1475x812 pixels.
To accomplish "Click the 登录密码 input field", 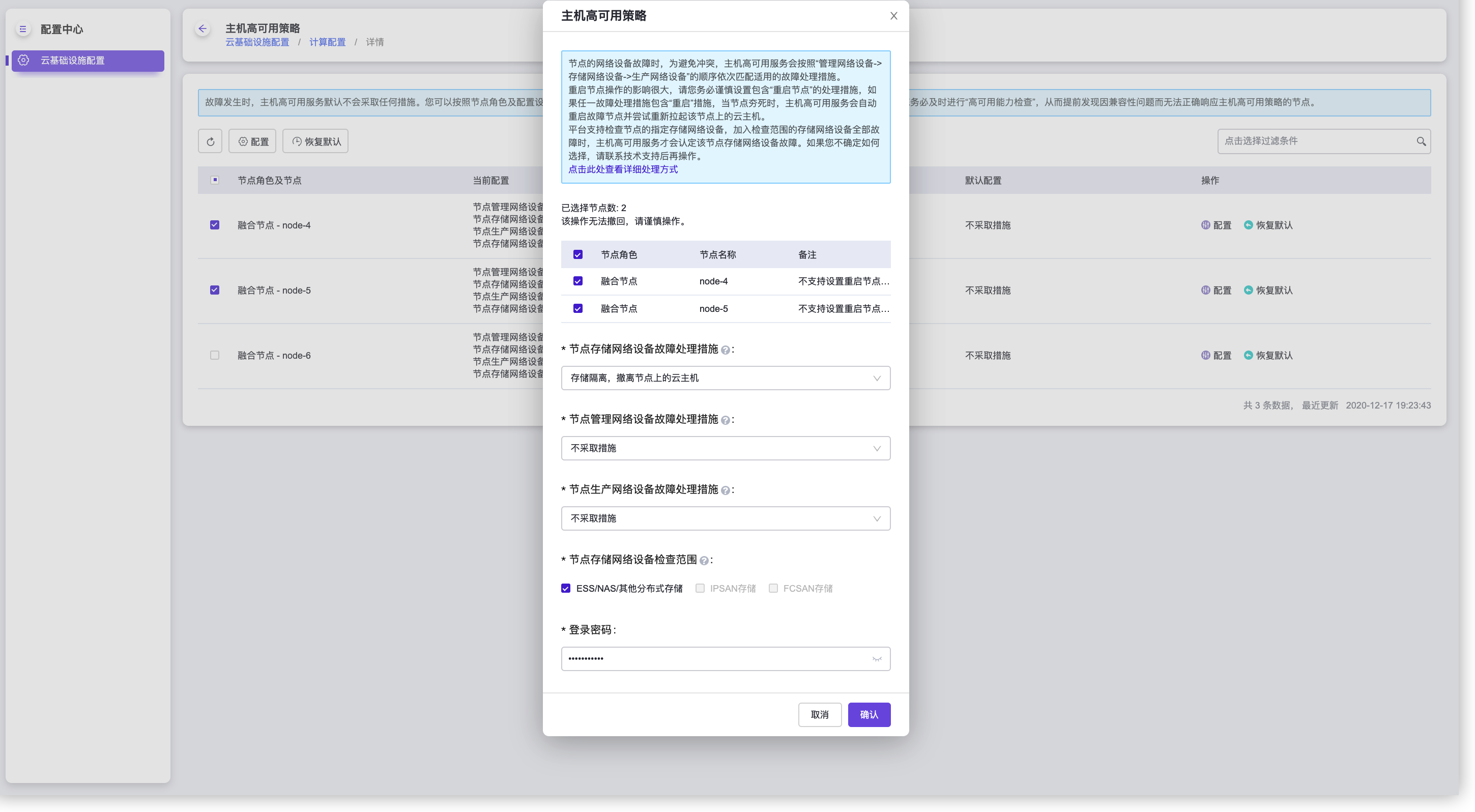I will tap(716, 658).
